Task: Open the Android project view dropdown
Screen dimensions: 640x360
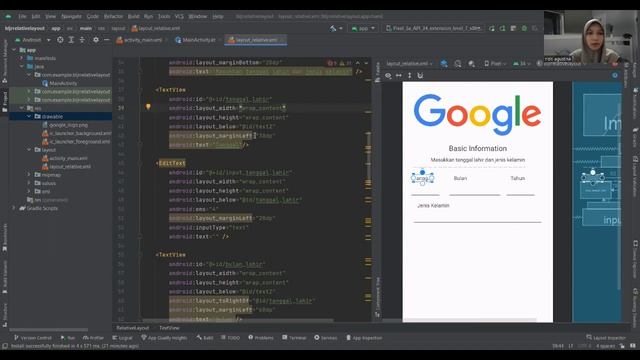Action: pos(32,40)
